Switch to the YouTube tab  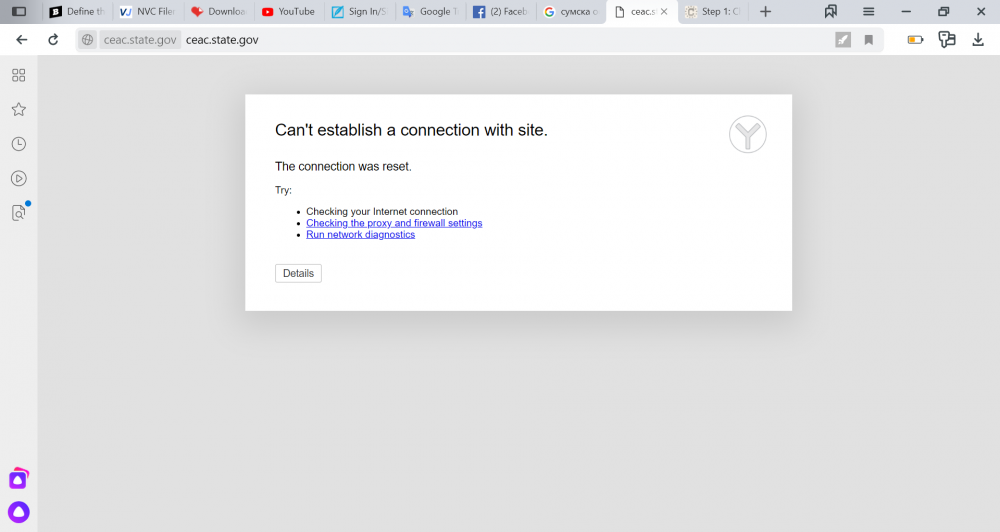287,12
